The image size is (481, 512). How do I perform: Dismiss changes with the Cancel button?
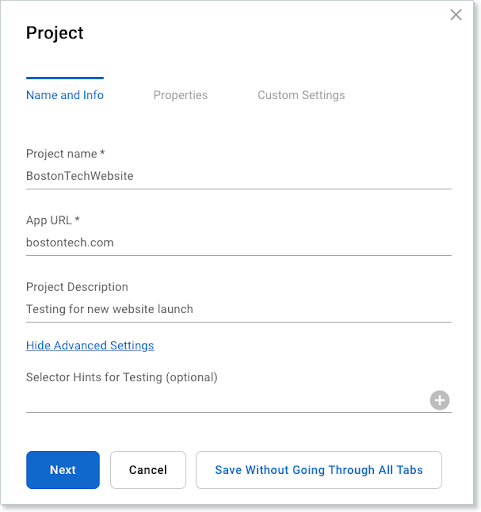[x=148, y=470]
